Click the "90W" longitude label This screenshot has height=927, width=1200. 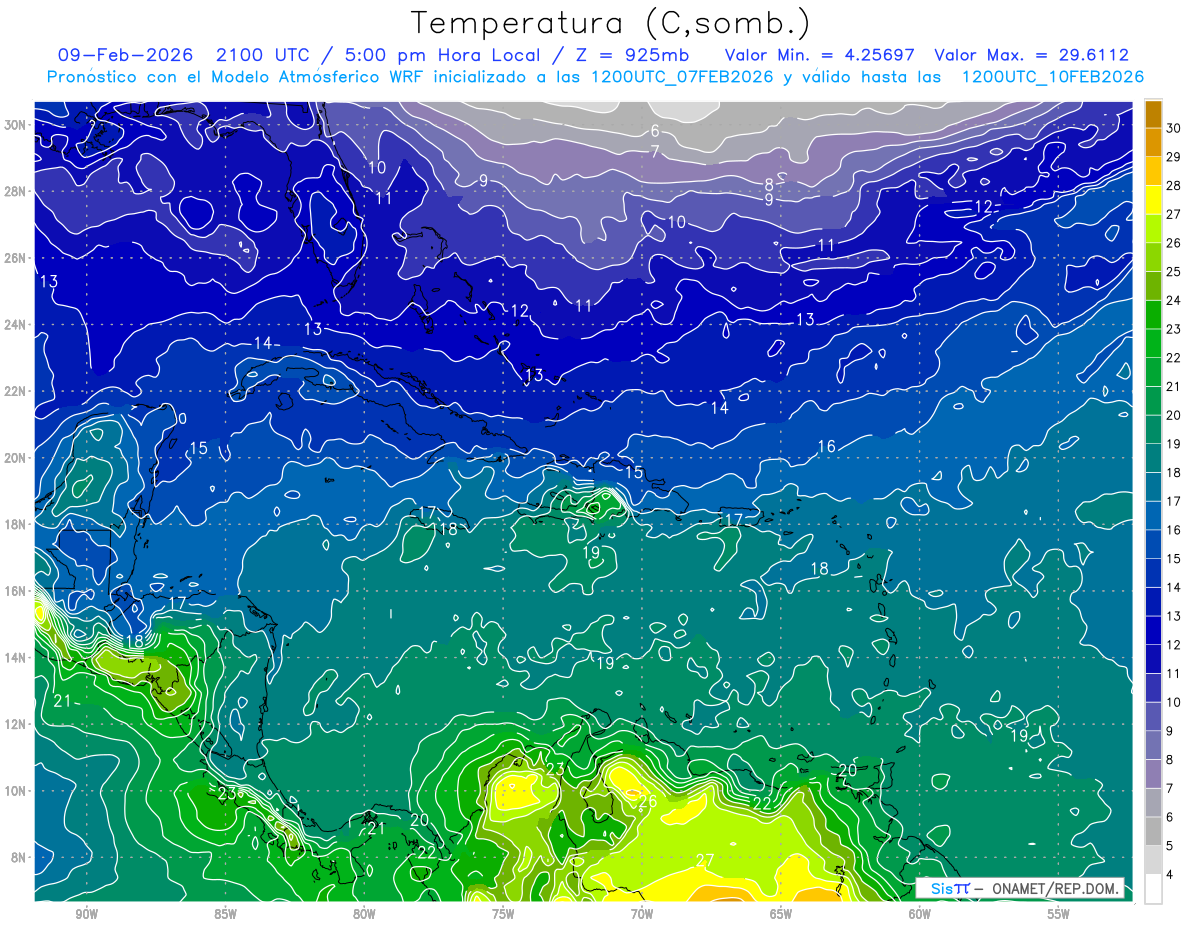pos(86,914)
